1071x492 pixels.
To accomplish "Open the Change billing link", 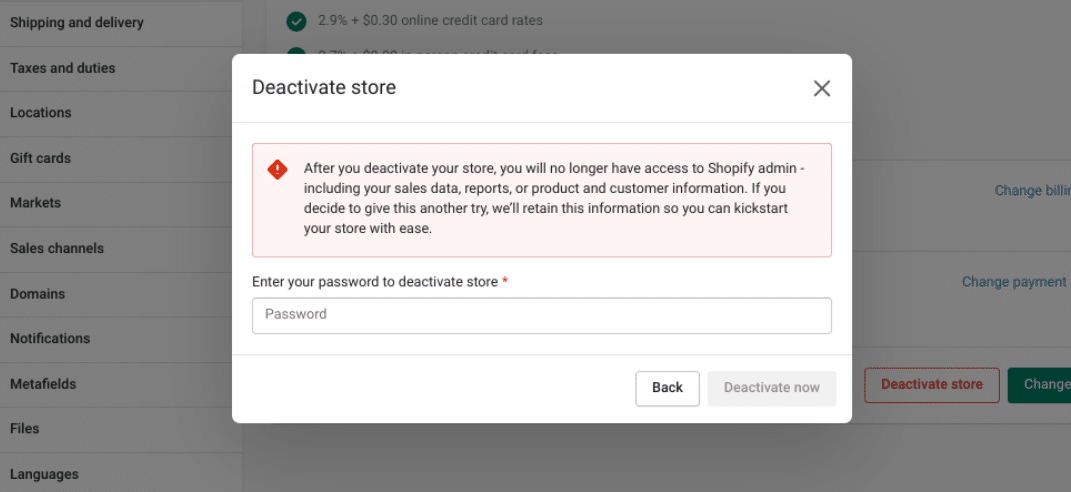I will click(x=1032, y=191).
